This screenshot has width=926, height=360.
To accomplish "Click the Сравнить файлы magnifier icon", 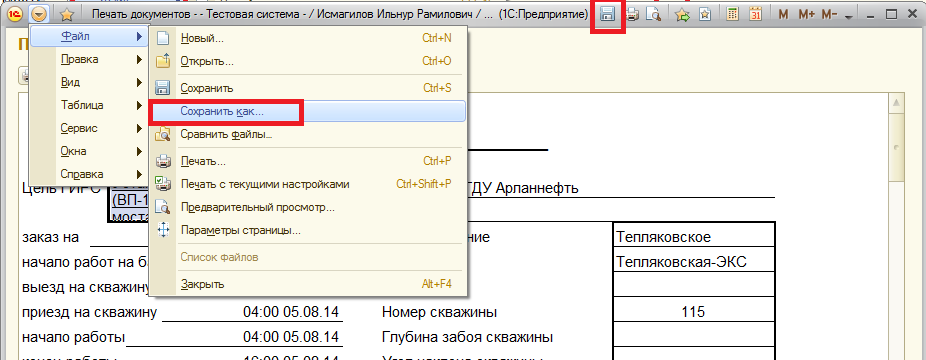I will 162,135.
